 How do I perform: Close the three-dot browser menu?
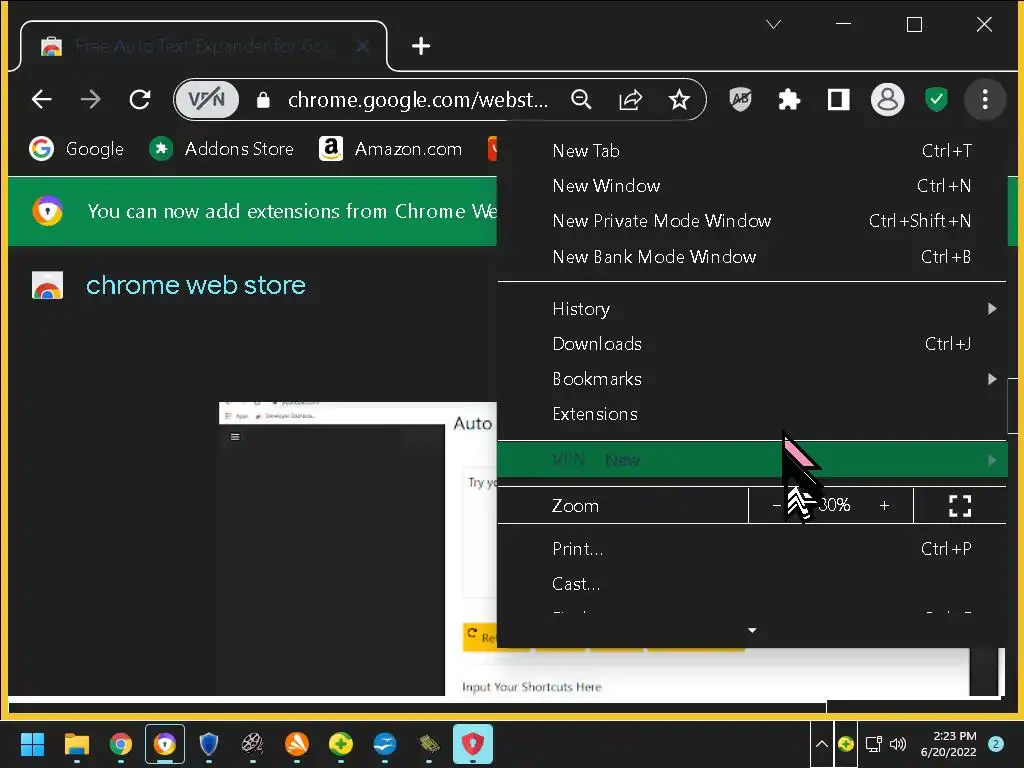pyautogui.click(x=985, y=99)
